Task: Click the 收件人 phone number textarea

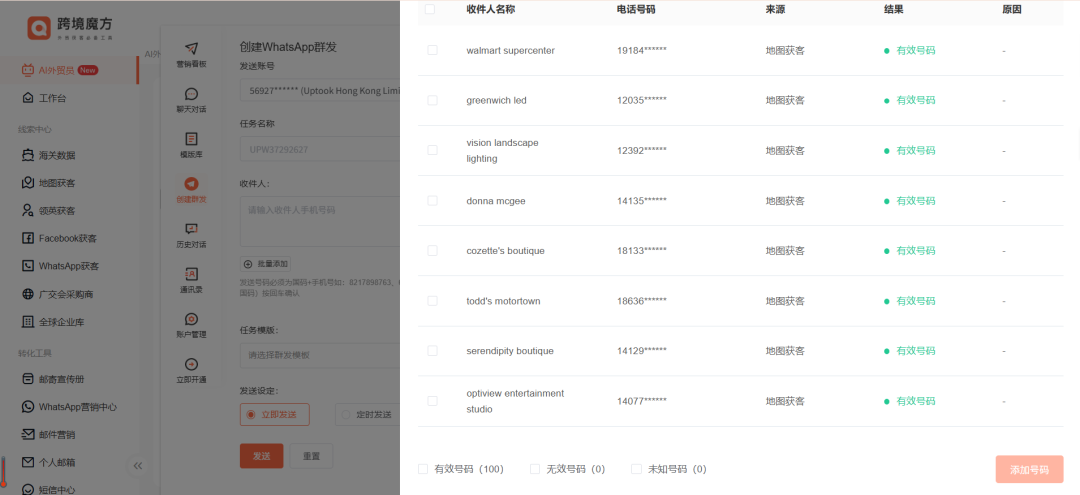Action: [320, 221]
